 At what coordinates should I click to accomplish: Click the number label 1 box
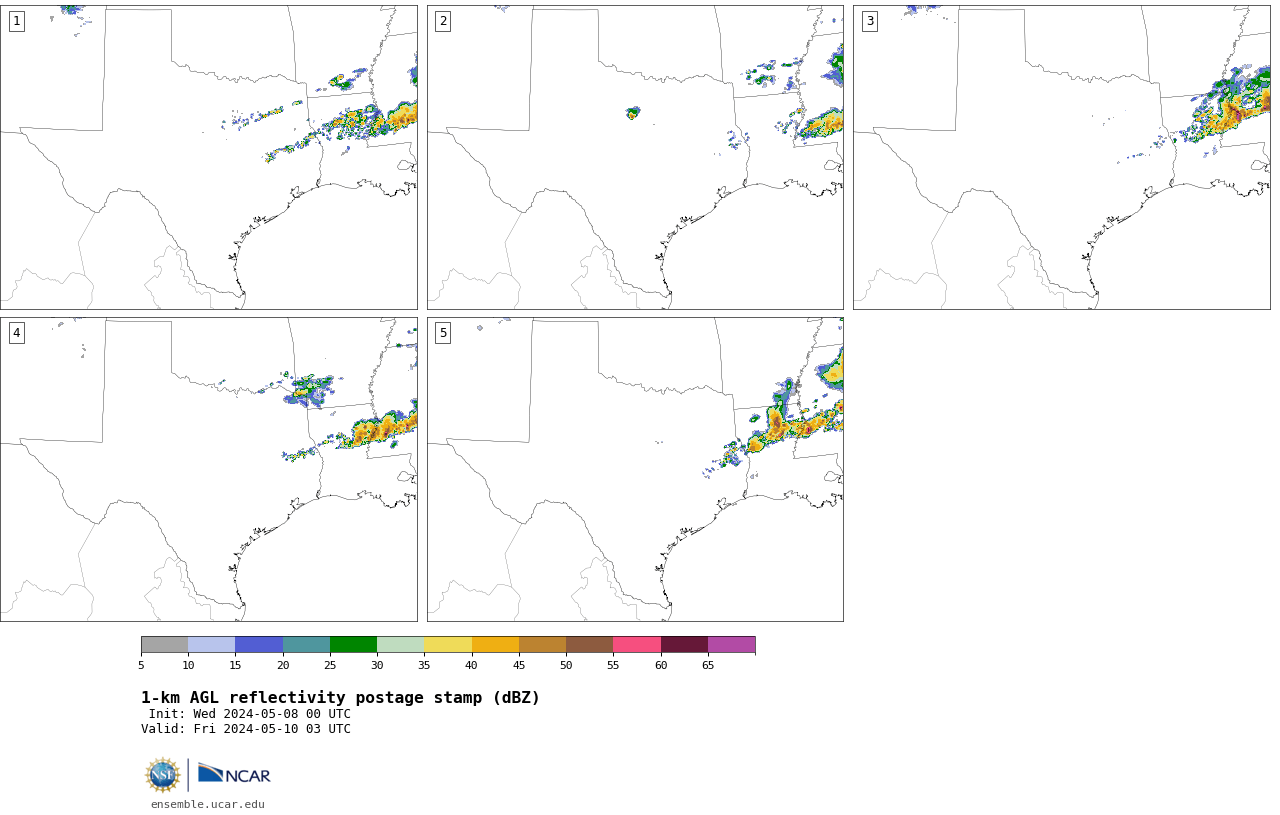(16, 21)
